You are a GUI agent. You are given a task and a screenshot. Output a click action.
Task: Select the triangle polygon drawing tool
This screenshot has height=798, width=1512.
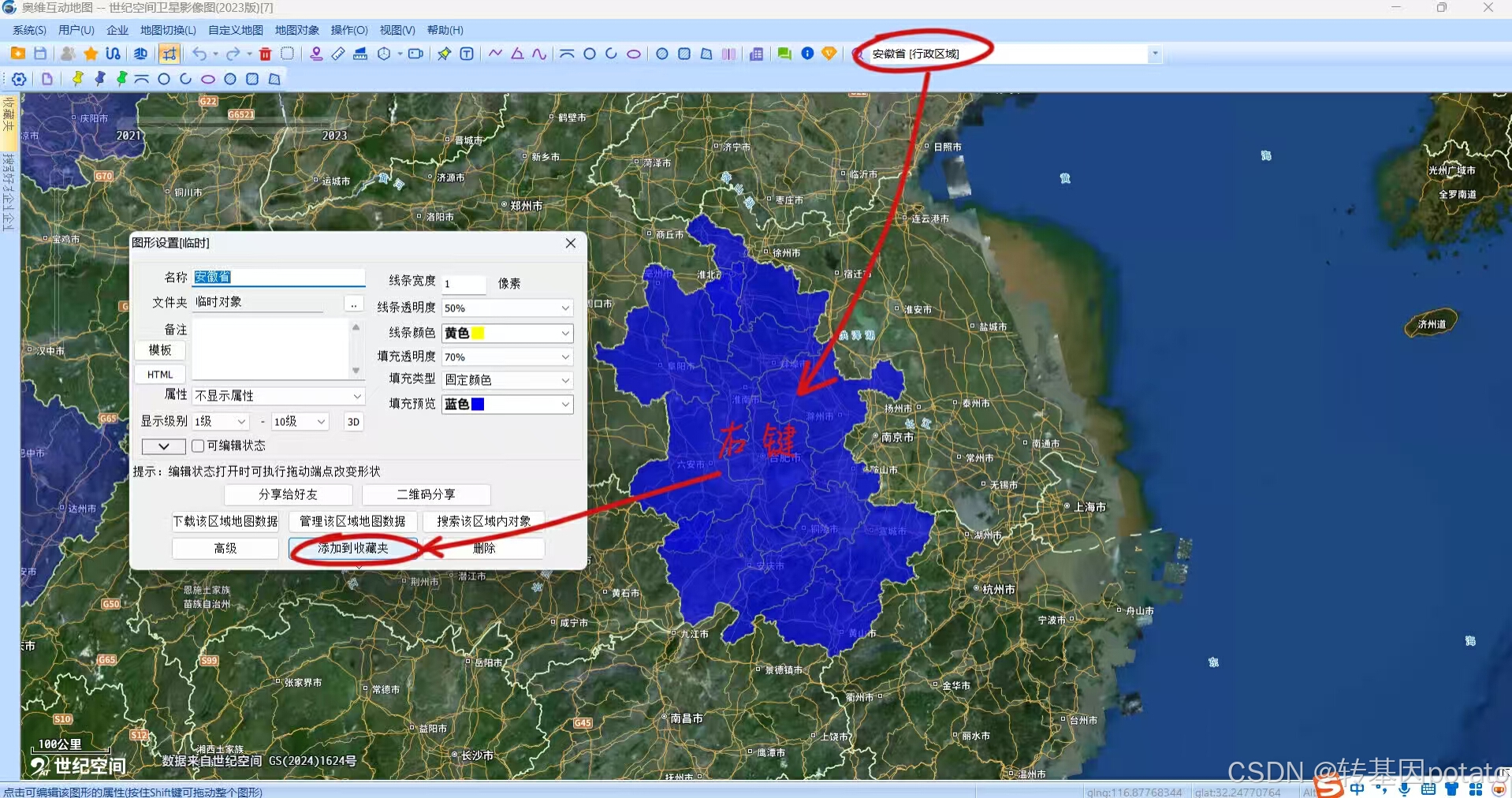point(517,54)
